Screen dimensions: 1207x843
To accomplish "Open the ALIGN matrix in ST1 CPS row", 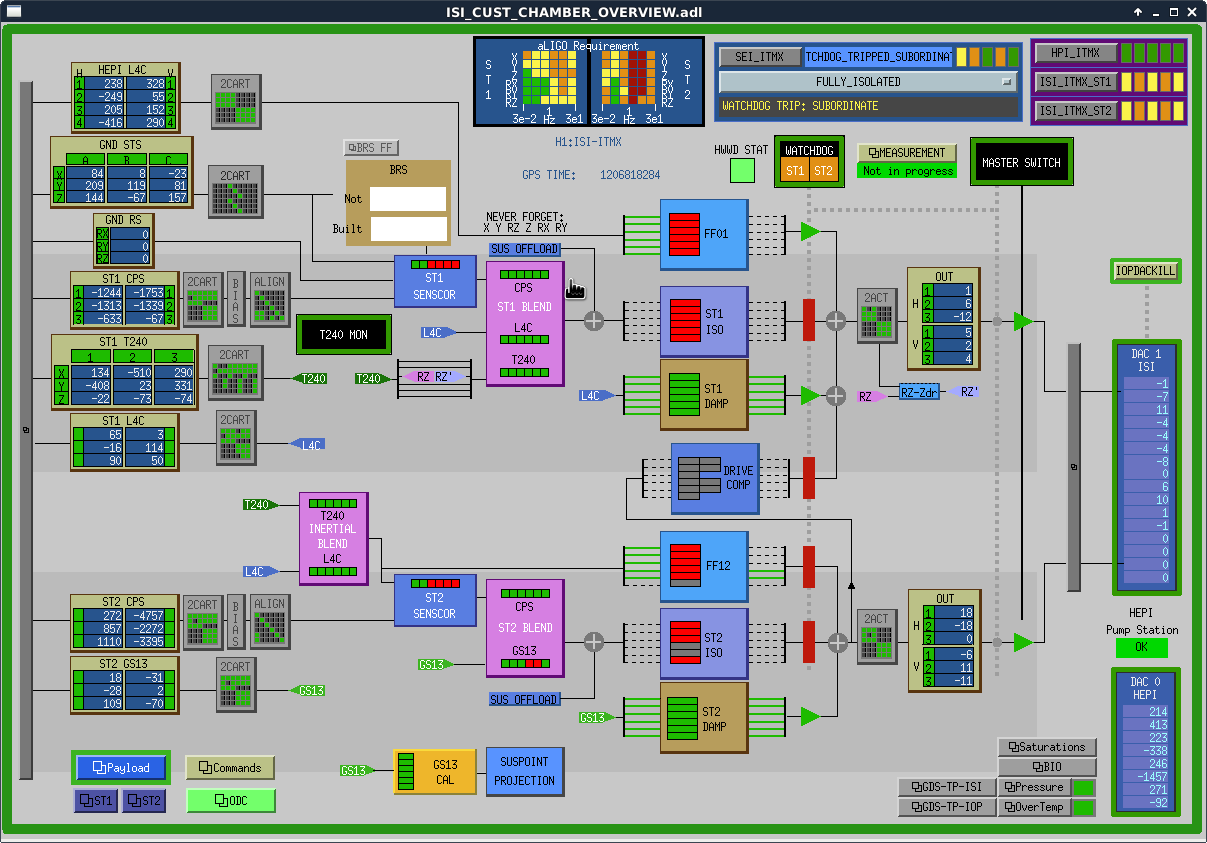I will point(269,299).
